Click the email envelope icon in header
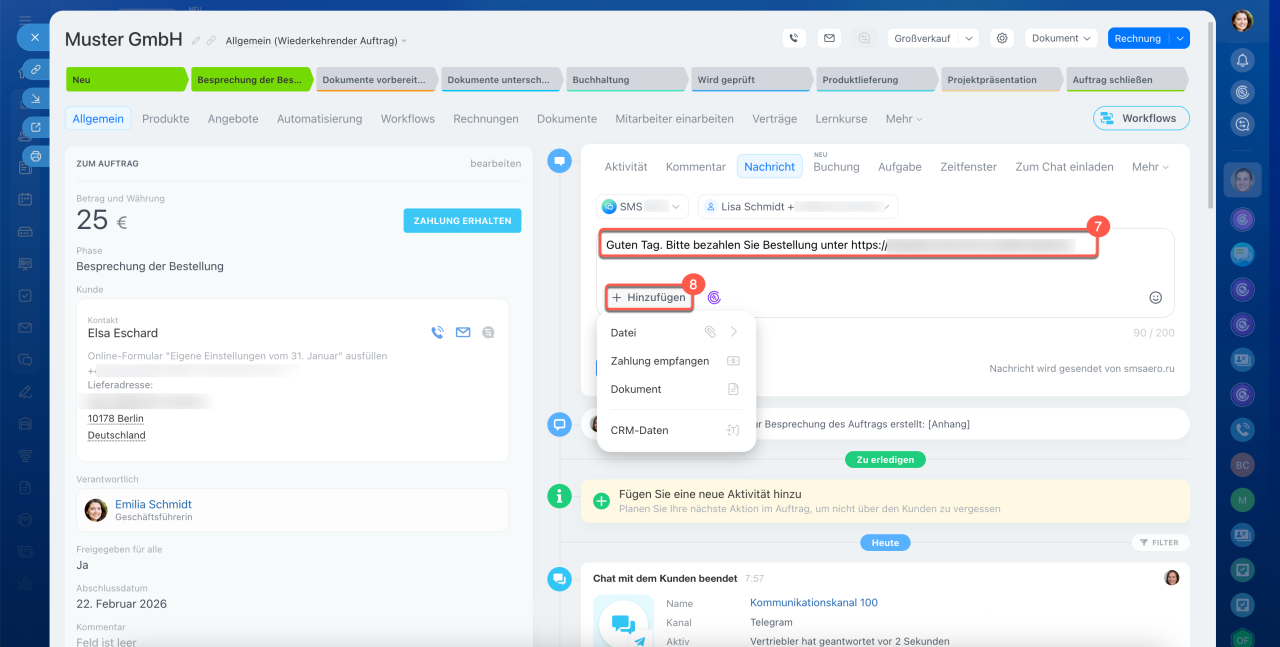1280x647 pixels. (828, 38)
